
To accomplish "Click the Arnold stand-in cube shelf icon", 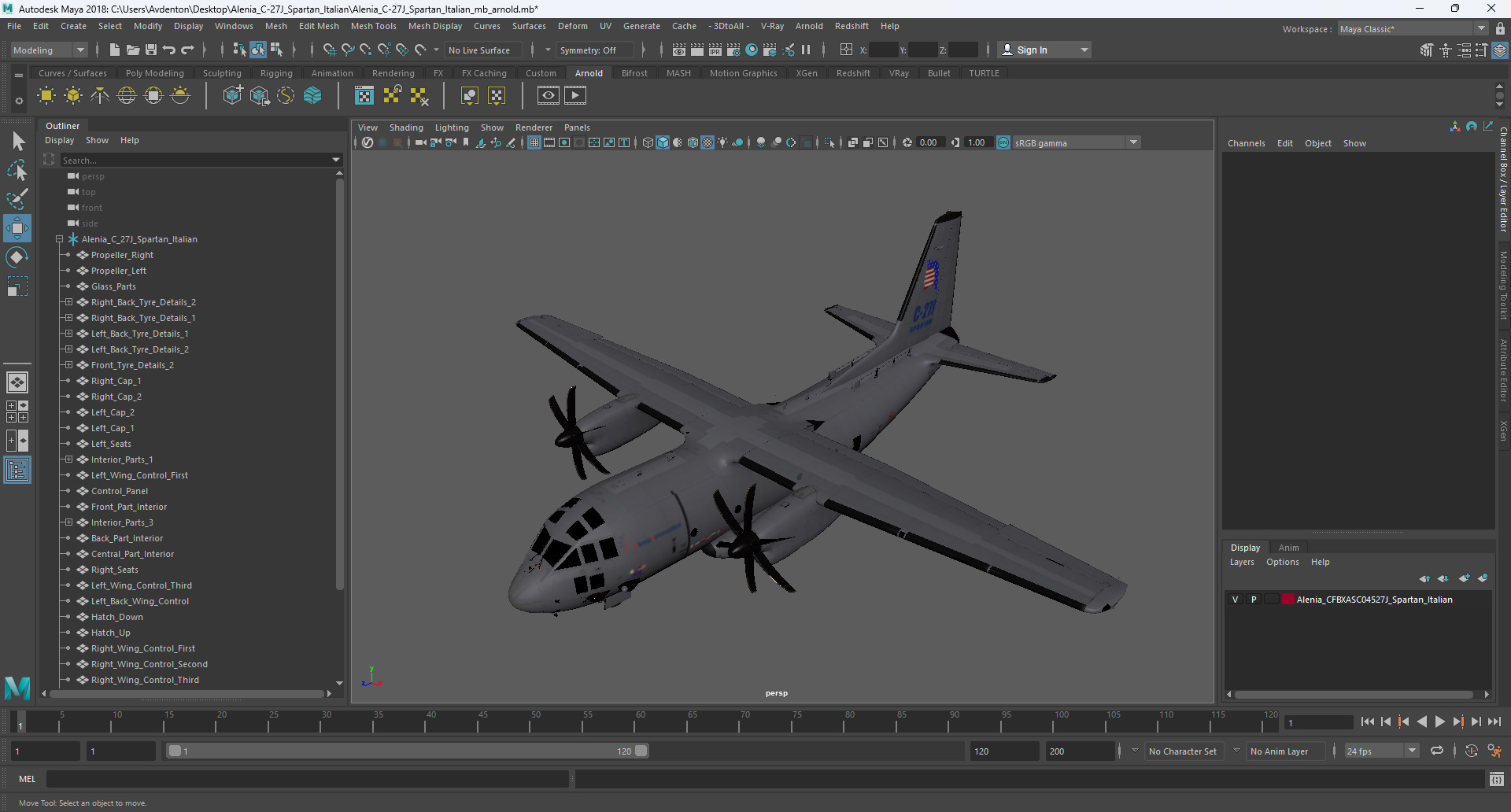I will pyautogui.click(x=232, y=96).
